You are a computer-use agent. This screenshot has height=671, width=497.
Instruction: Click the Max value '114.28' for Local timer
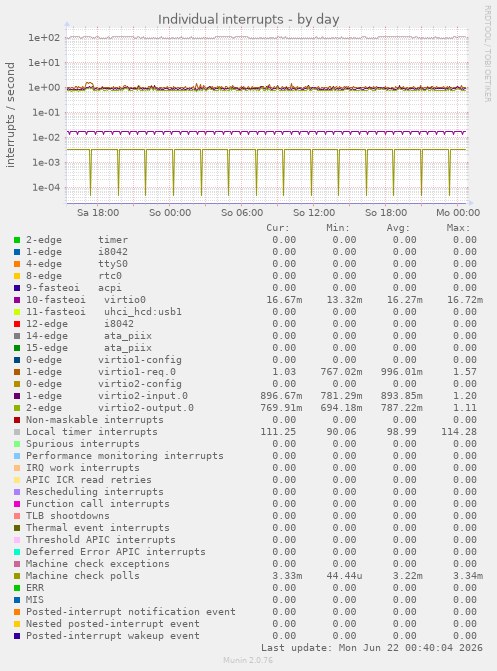pos(459,432)
